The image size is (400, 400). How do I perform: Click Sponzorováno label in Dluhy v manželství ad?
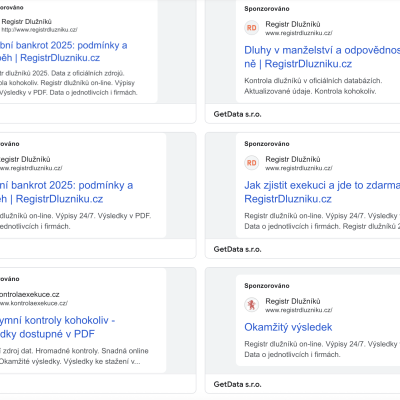point(267,9)
